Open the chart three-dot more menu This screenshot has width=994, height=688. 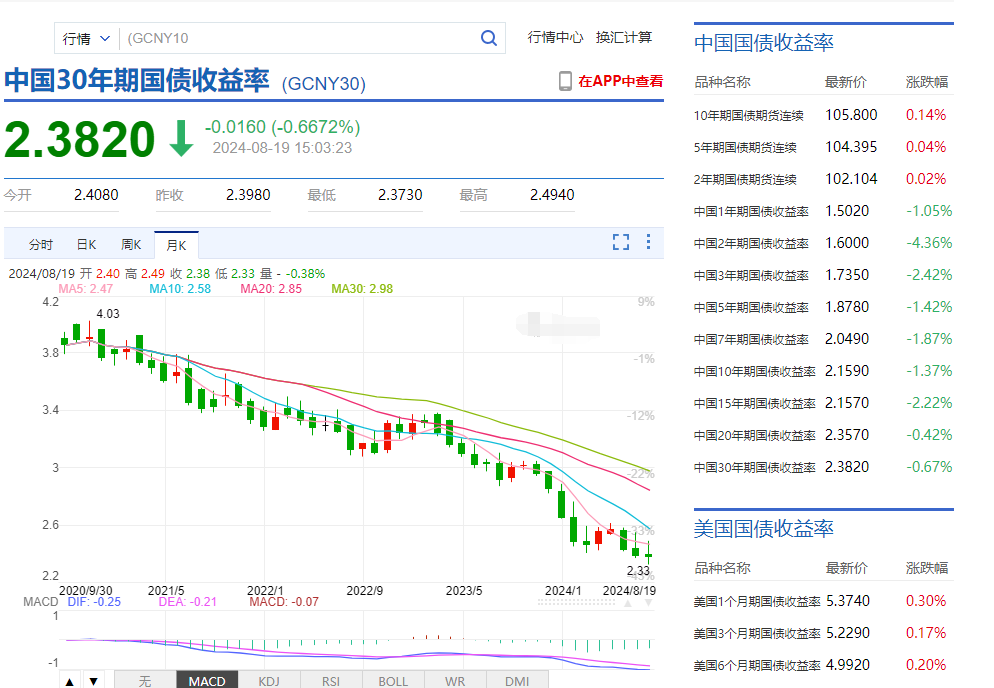click(x=649, y=242)
